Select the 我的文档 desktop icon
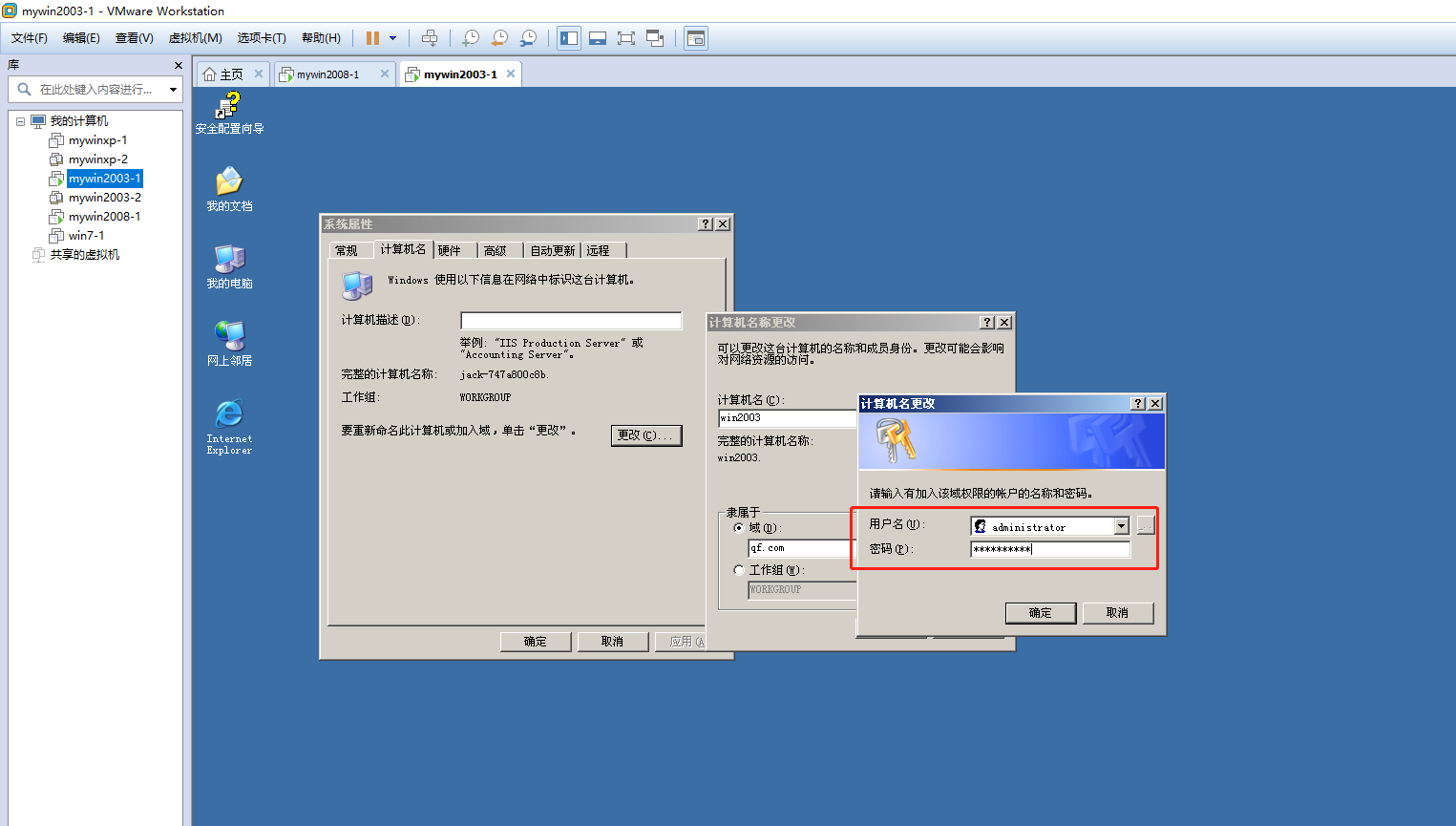 click(x=229, y=189)
